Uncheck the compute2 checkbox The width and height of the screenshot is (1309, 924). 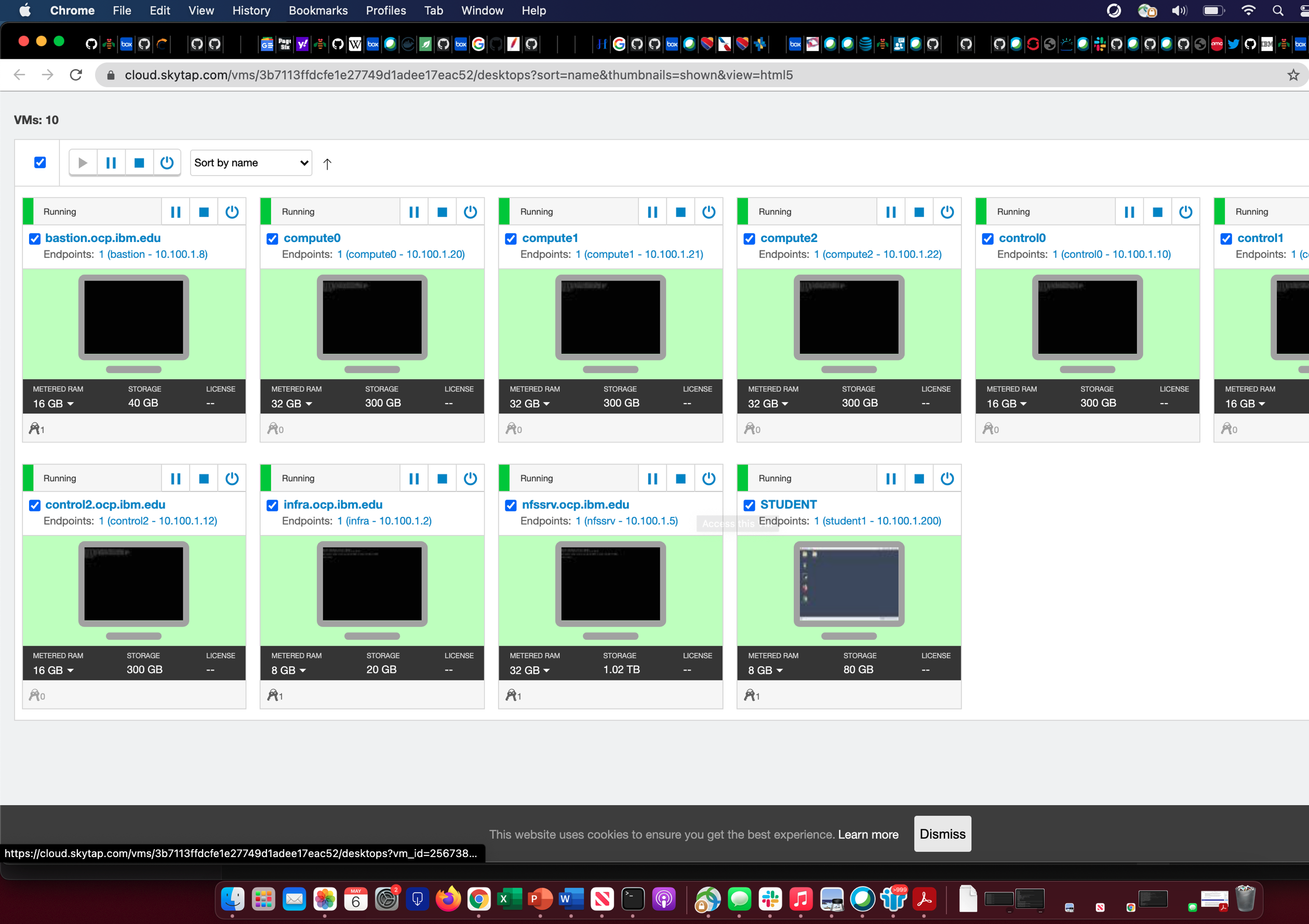[749, 239]
